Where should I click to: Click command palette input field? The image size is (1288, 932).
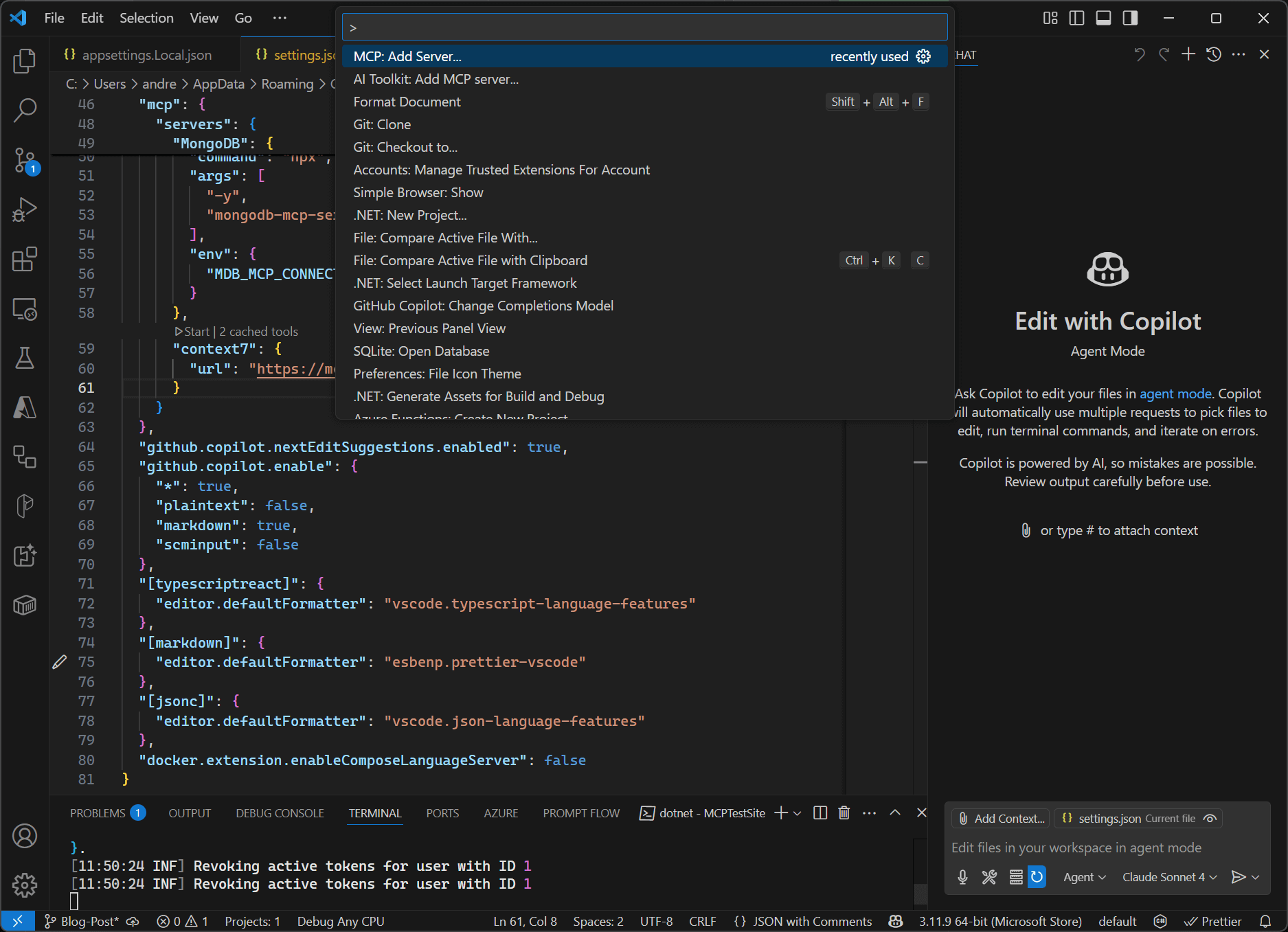pyautogui.click(x=644, y=27)
